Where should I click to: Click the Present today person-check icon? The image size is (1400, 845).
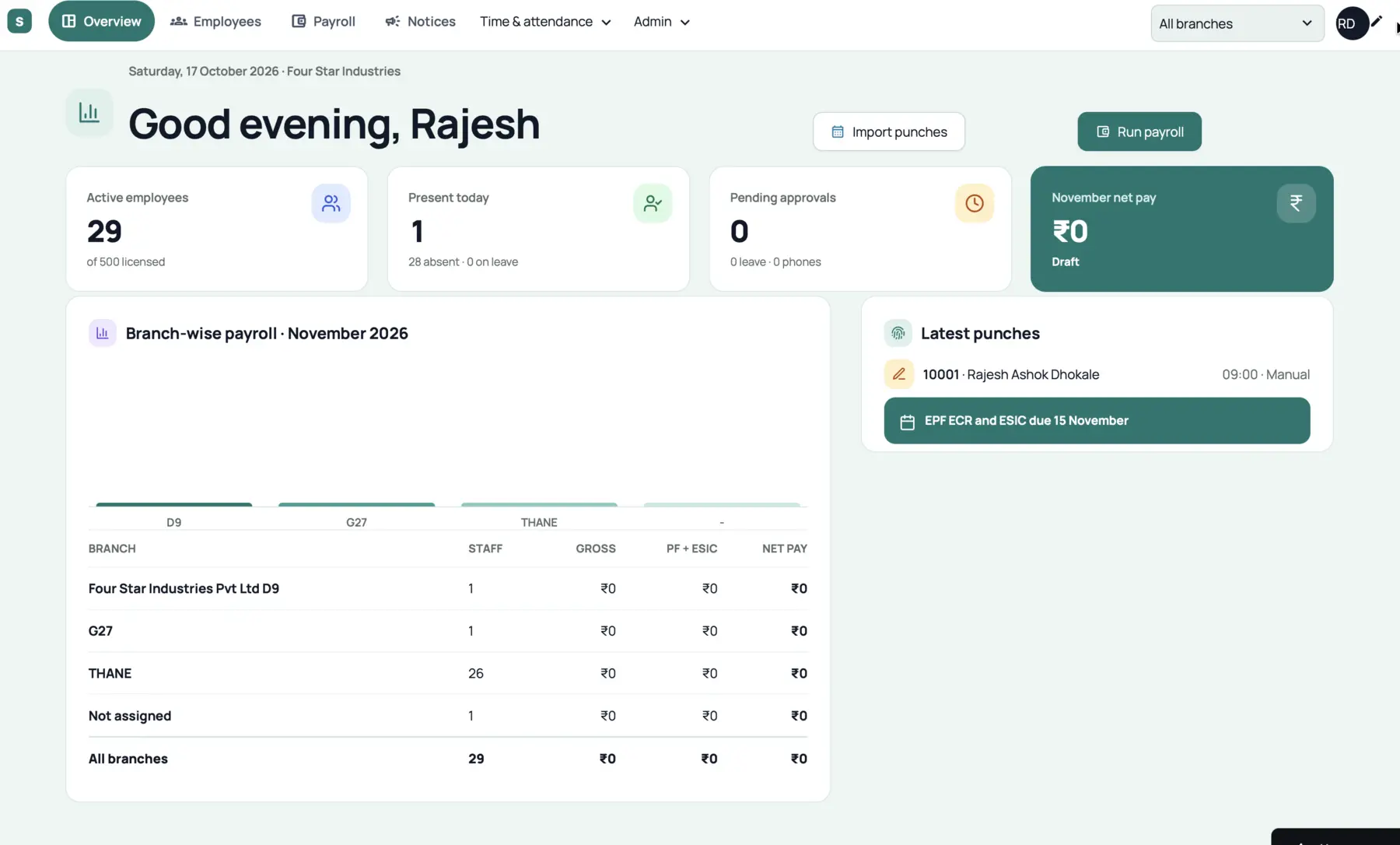click(x=653, y=203)
